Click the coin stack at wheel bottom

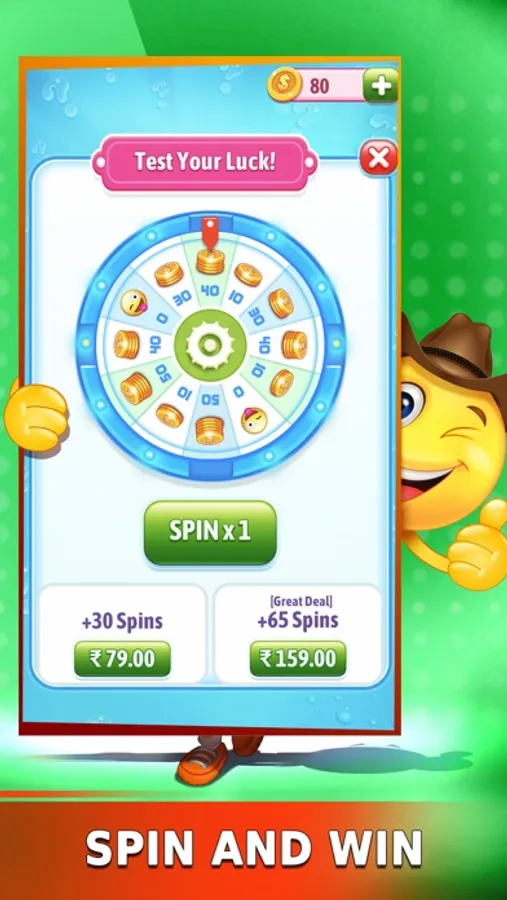pyautogui.click(x=210, y=430)
